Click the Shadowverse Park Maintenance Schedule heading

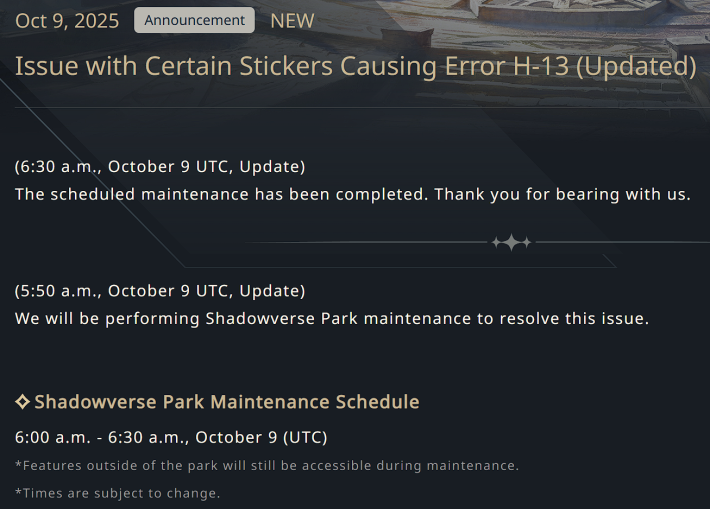pos(227,402)
